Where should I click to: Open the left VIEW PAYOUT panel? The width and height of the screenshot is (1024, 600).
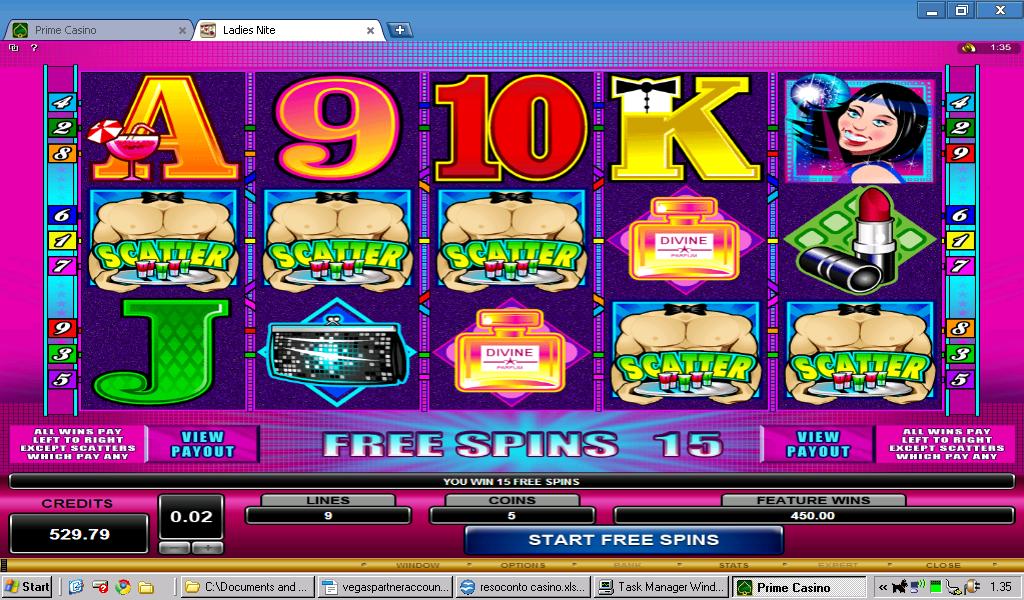pos(202,444)
